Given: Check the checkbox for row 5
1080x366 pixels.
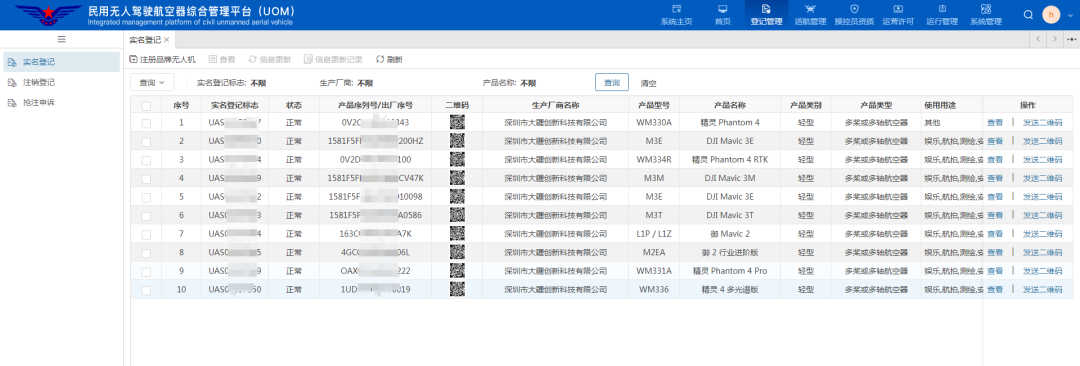Looking at the screenshot, I should 146,197.
